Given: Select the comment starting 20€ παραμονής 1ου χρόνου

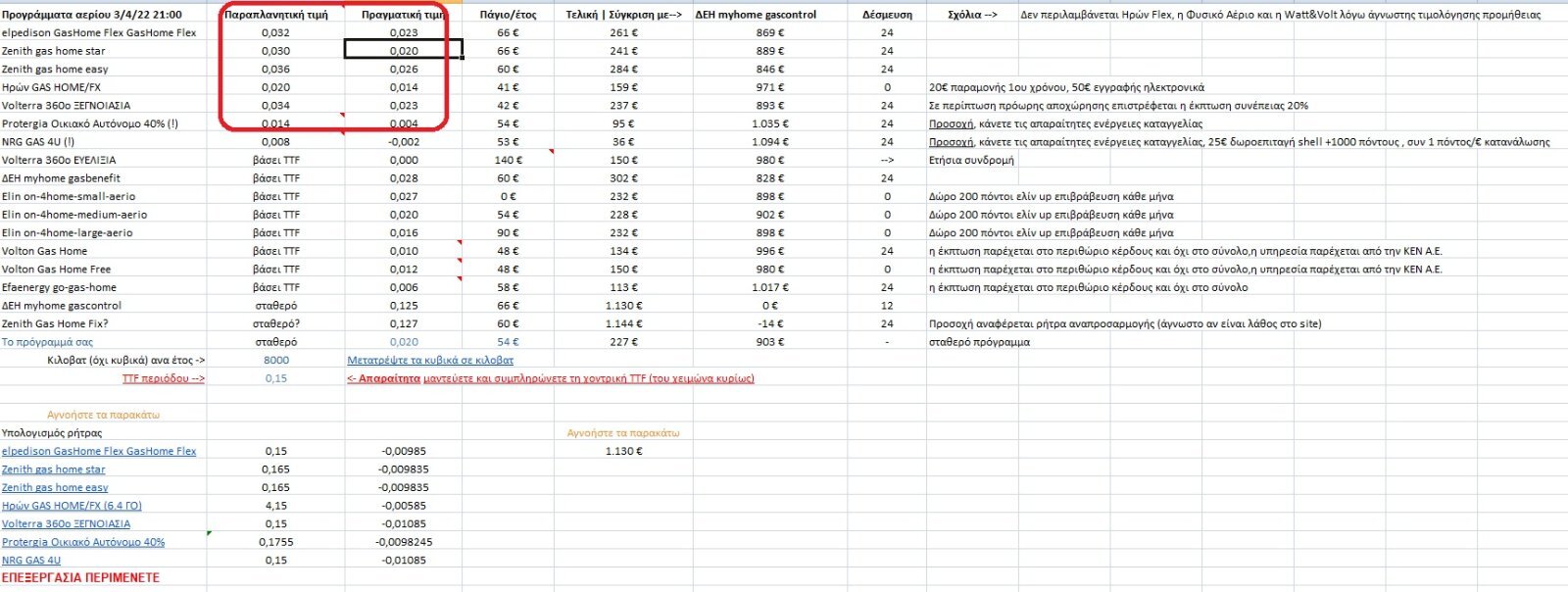Looking at the screenshot, I should (1066, 87).
